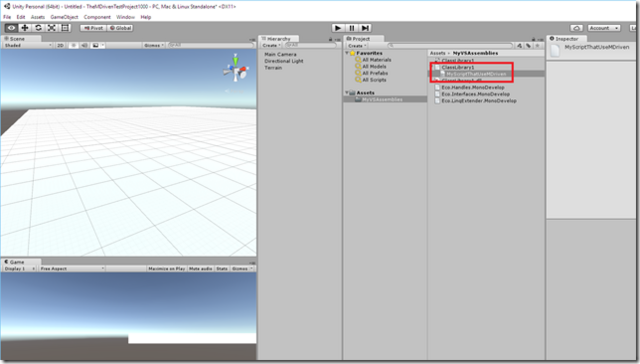
Task: Open the Account dropdown
Action: point(604,28)
